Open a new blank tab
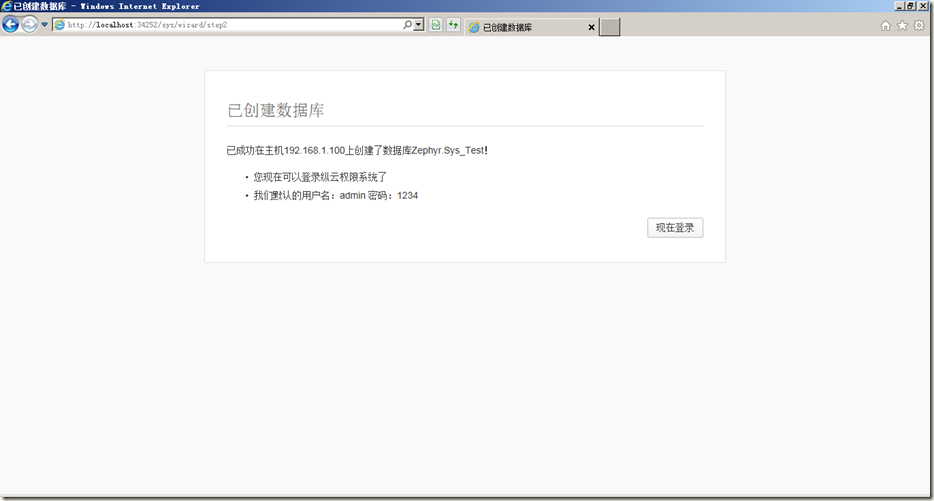 click(x=610, y=28)
